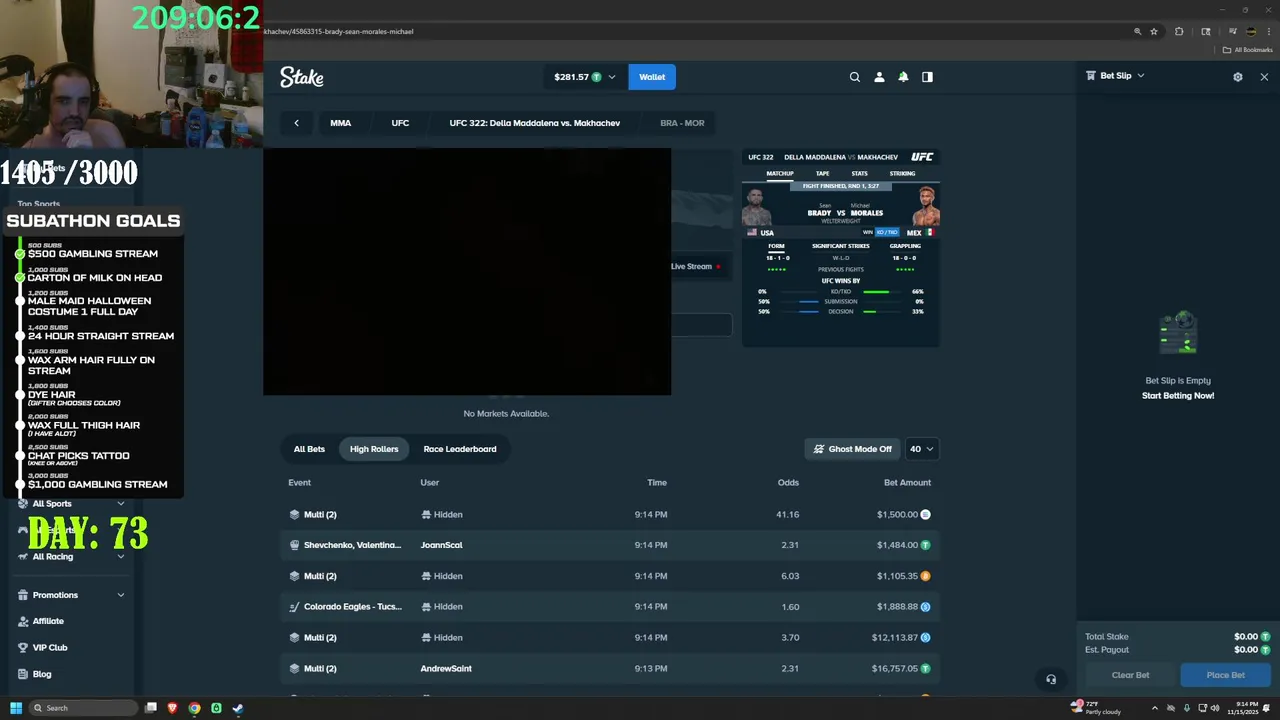Screen dimensions: 1280x720
Task: Click the Clear Bet button
Action: click(1130, 675)
